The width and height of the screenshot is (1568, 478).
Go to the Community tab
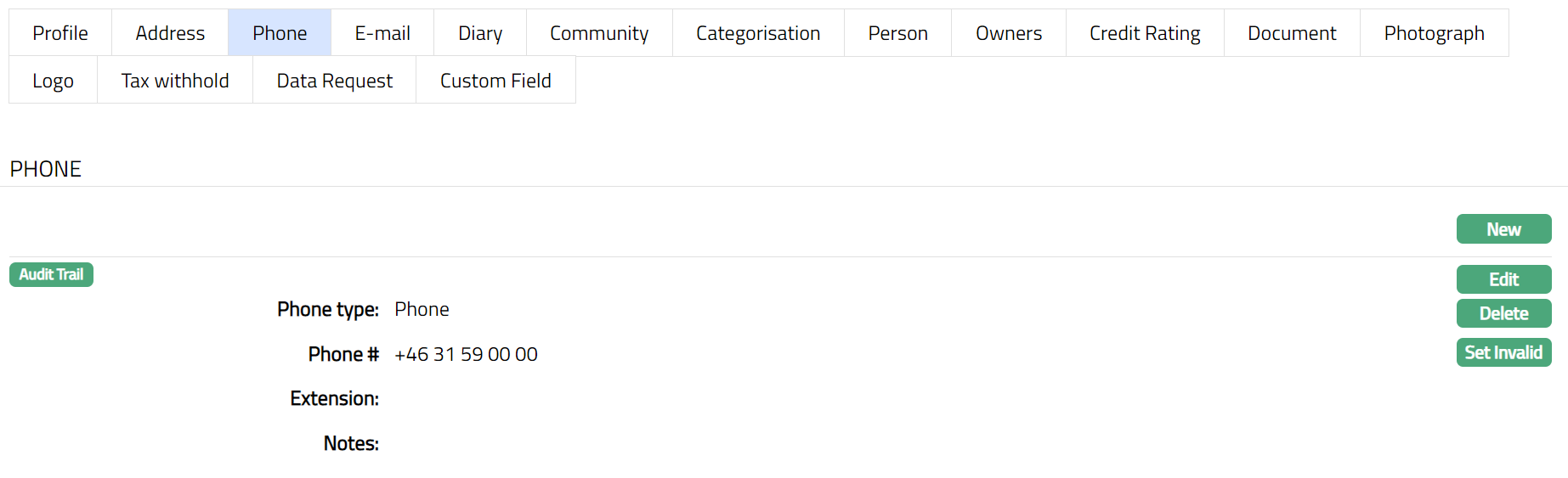tap(599, 33)
